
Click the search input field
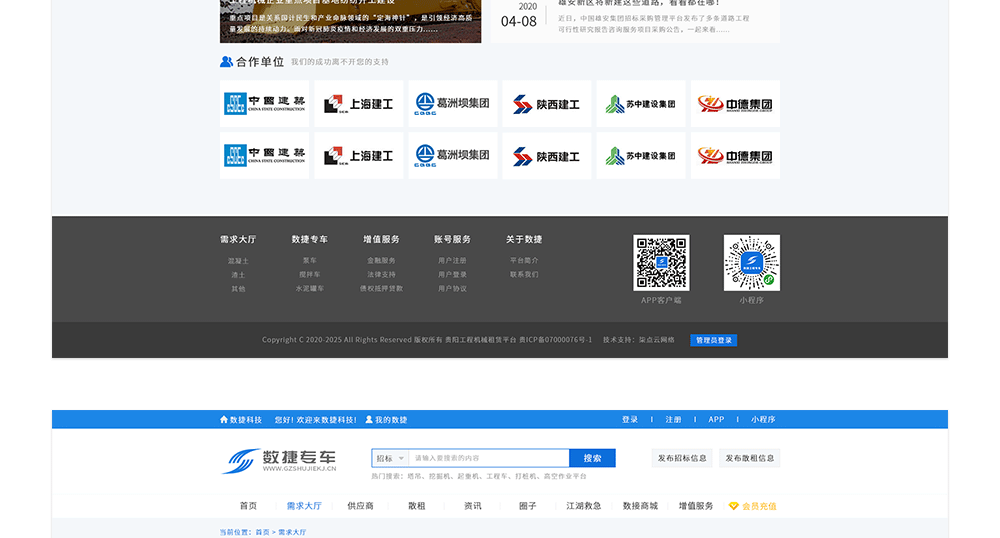[x=489, y=458]
